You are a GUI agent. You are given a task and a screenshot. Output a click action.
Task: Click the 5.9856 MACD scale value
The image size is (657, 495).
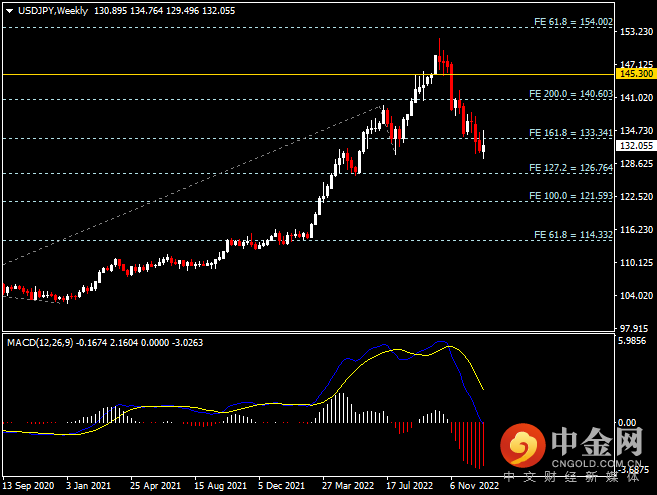click(636, 341)
